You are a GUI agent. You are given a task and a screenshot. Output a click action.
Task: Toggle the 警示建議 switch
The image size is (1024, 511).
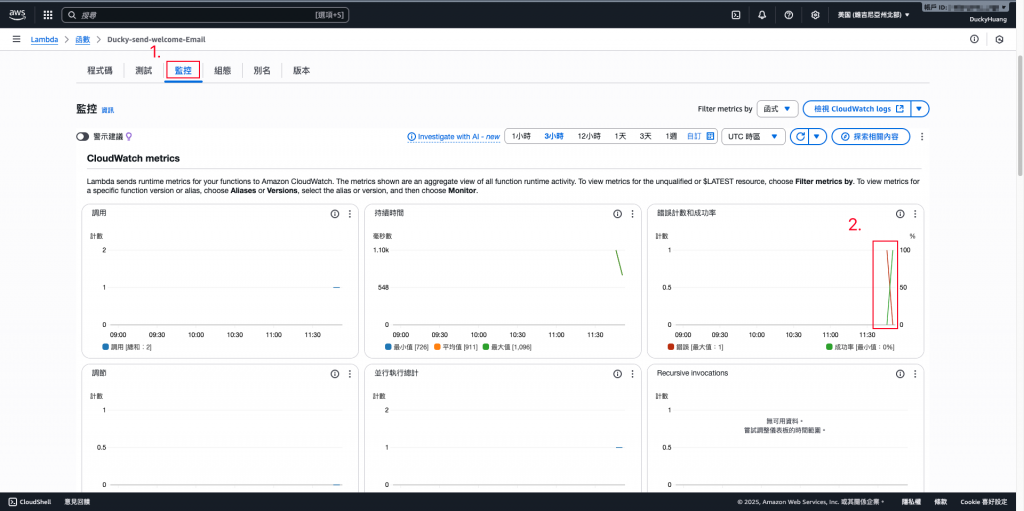click(x=82, y=137)
